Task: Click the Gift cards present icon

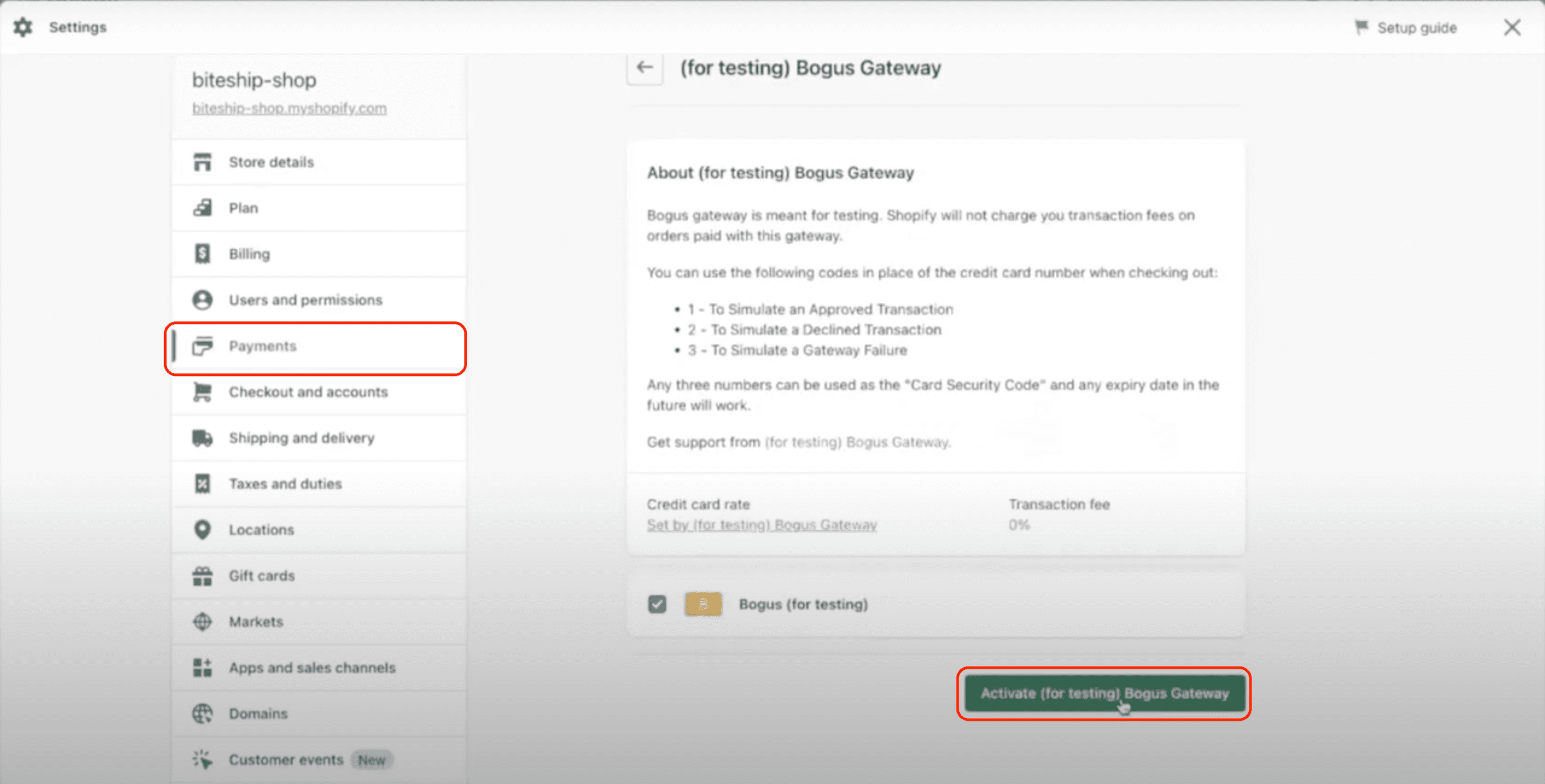Action: pos(202,576)
